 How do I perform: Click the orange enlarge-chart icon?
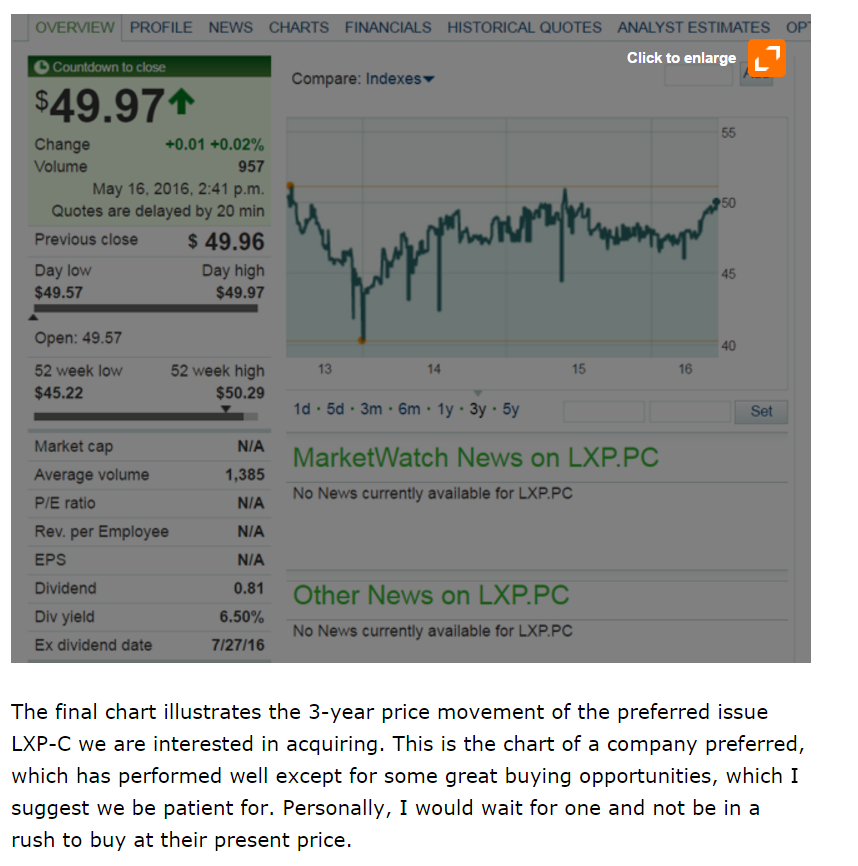pos(766,60)
